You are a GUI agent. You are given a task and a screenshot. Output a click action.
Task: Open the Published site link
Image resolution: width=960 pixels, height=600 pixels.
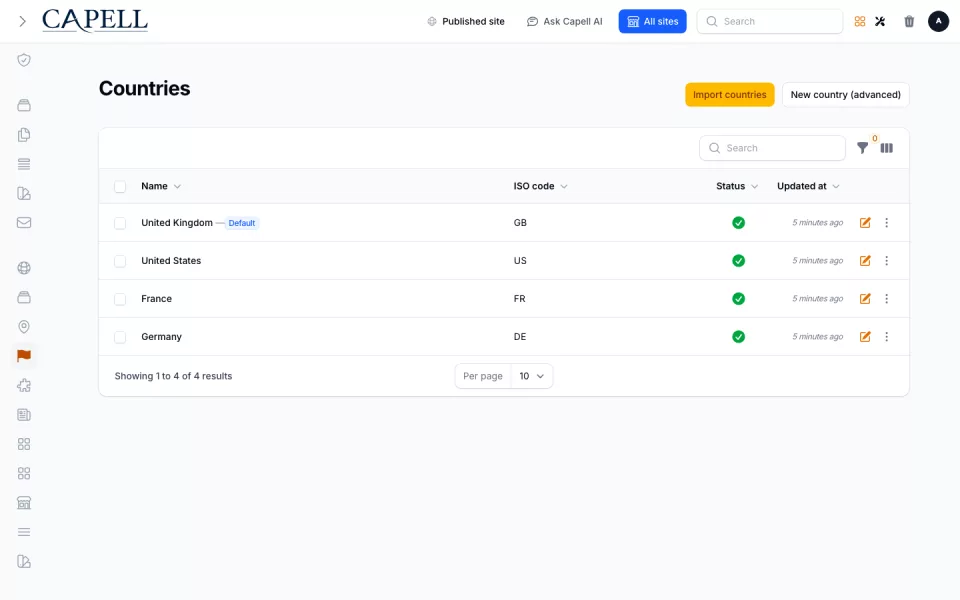(466, 21)
